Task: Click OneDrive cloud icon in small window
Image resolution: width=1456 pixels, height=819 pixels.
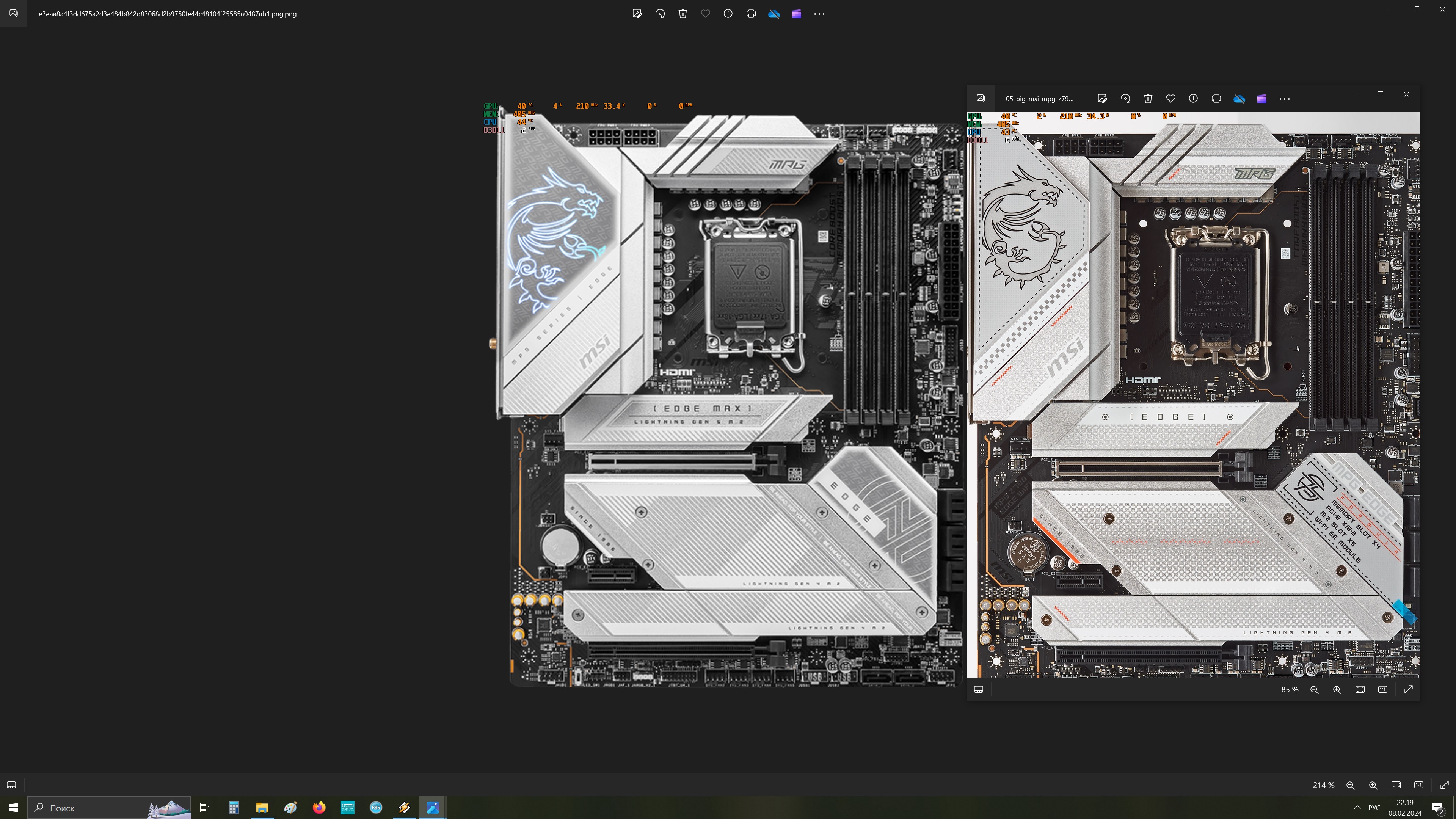Action: tap(1239, 98)
